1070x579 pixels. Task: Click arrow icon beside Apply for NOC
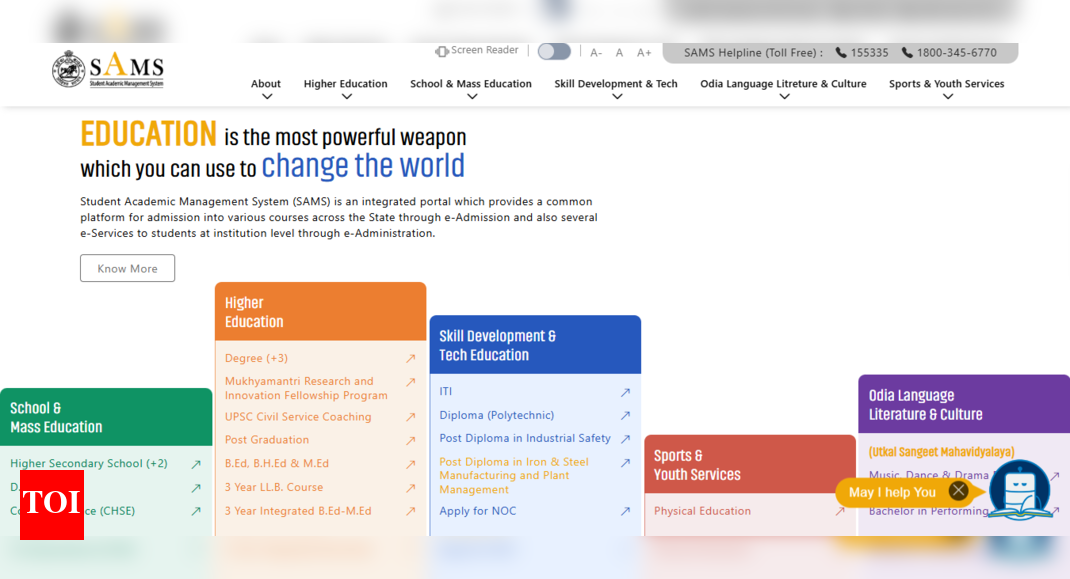[625, 511]
